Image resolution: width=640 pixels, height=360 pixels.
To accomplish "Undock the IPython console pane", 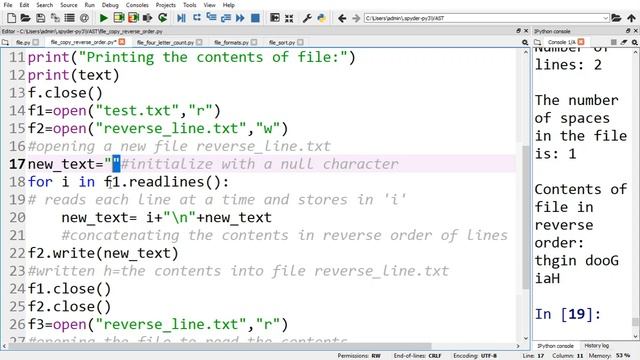I will click(x=628, y=31).
